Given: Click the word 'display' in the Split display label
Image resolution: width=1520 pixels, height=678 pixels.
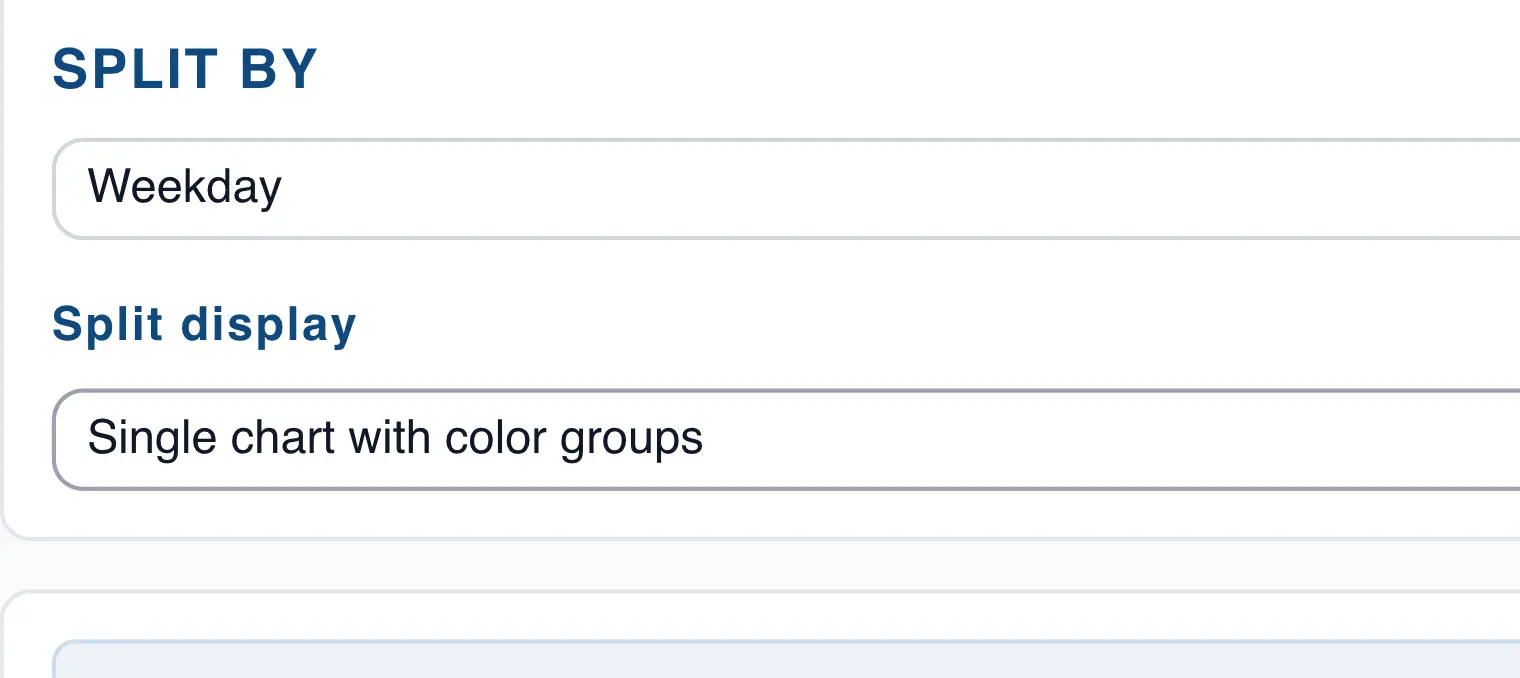Looking at the screenshot, I should 268,325.
